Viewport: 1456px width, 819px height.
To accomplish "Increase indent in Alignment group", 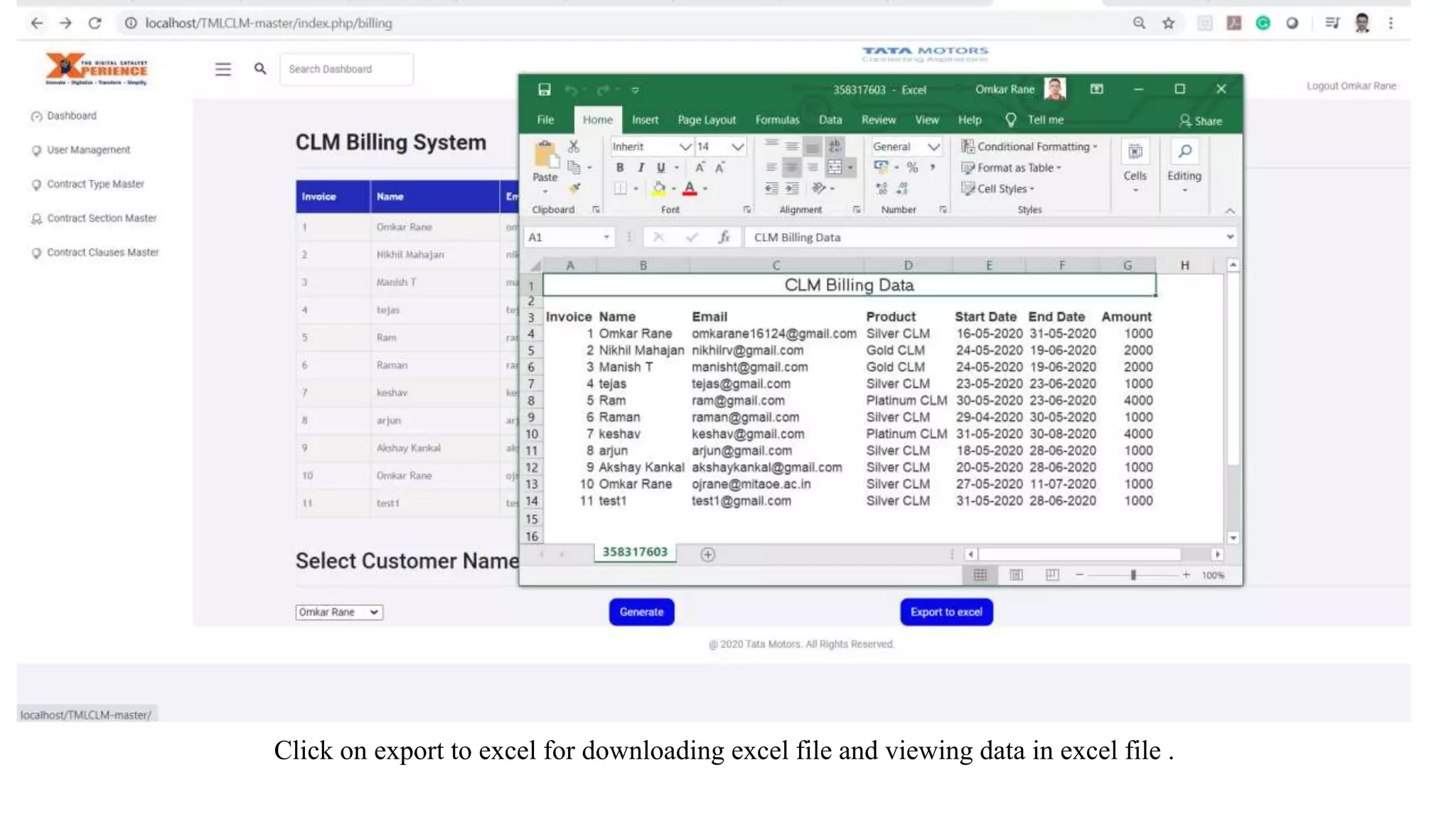I will 792,188.
